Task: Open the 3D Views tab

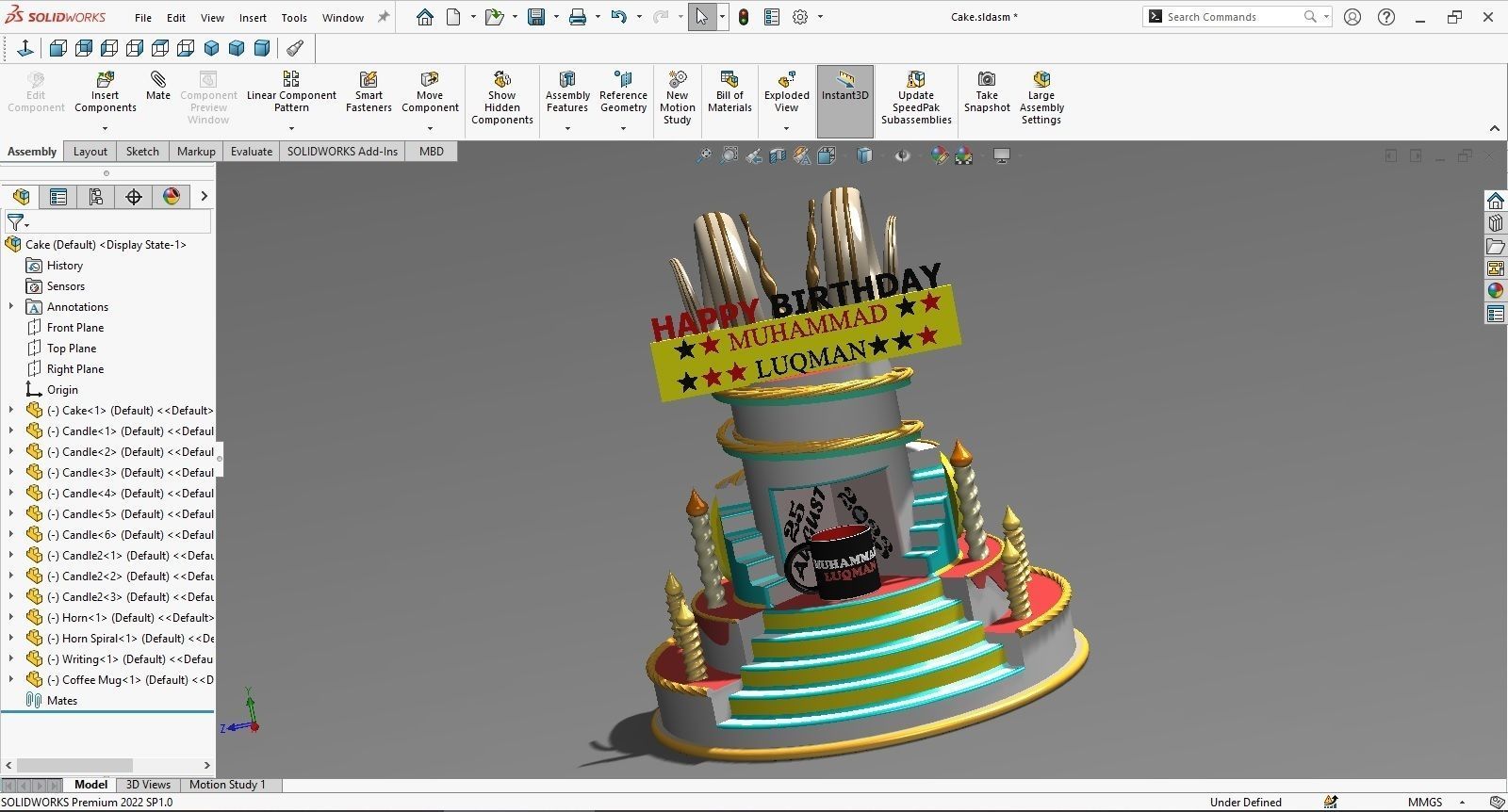Action: point(148,785)
